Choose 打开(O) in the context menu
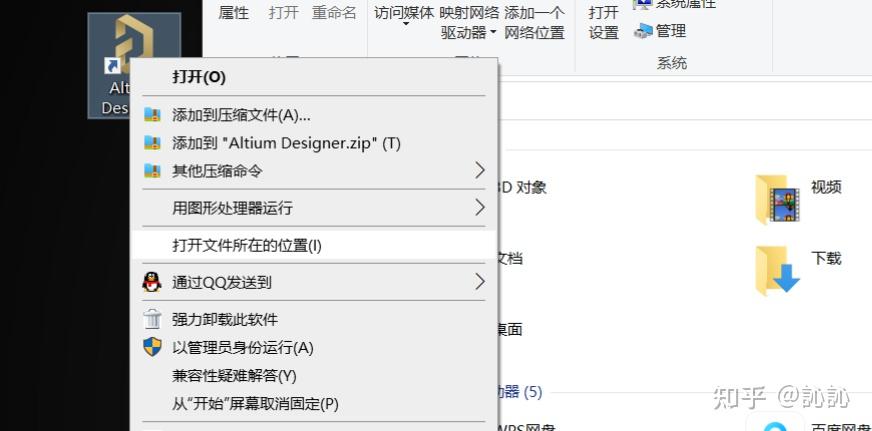This screenshot has width=872, height=431. (x=199, y=77)
